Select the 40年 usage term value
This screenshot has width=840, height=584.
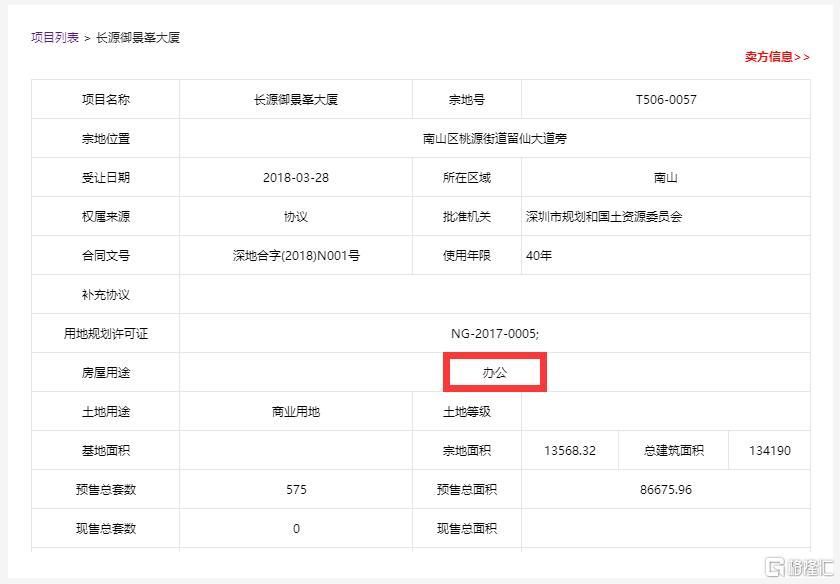(539, 256)
